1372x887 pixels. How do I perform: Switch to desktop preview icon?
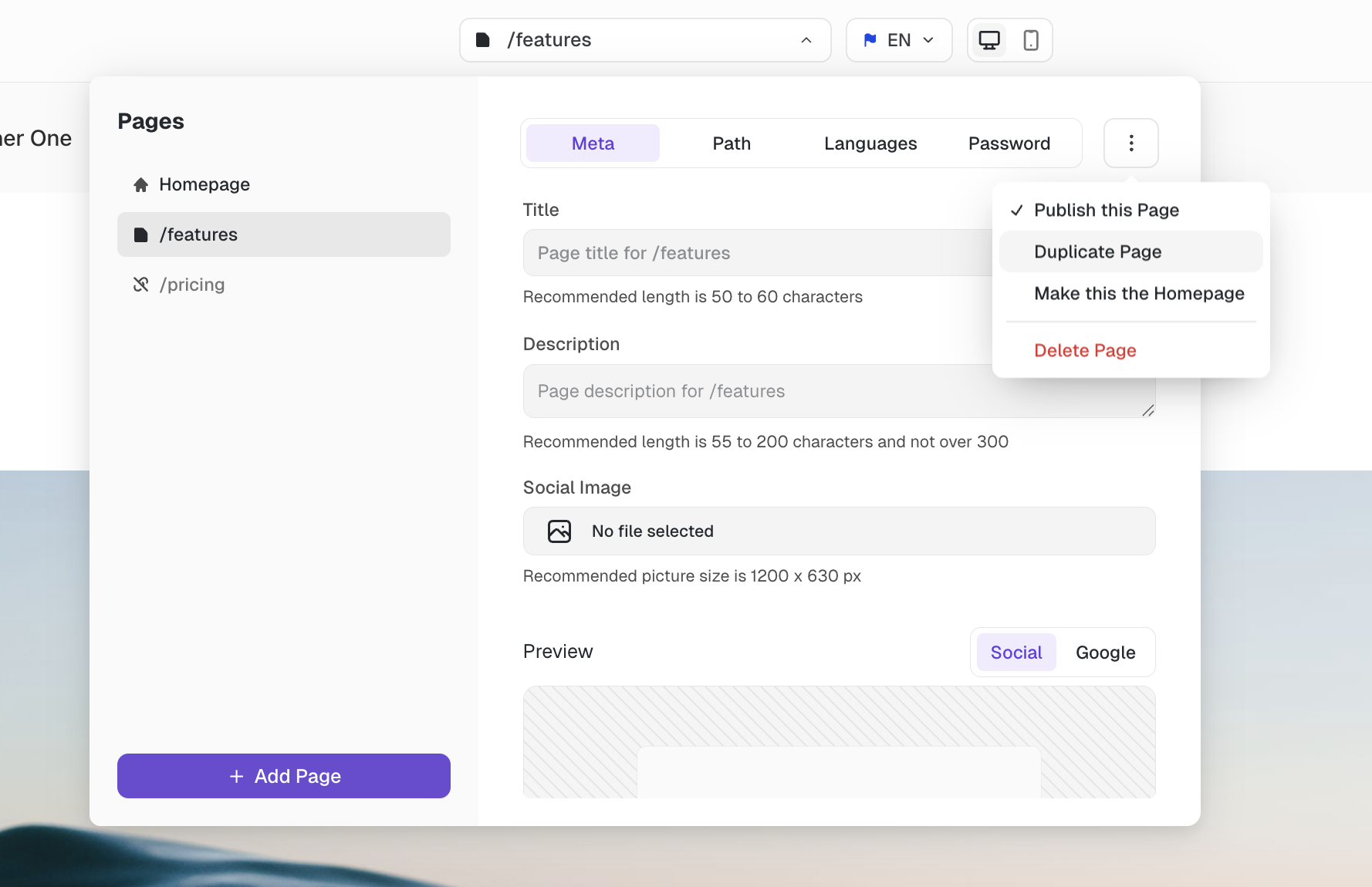988,40
